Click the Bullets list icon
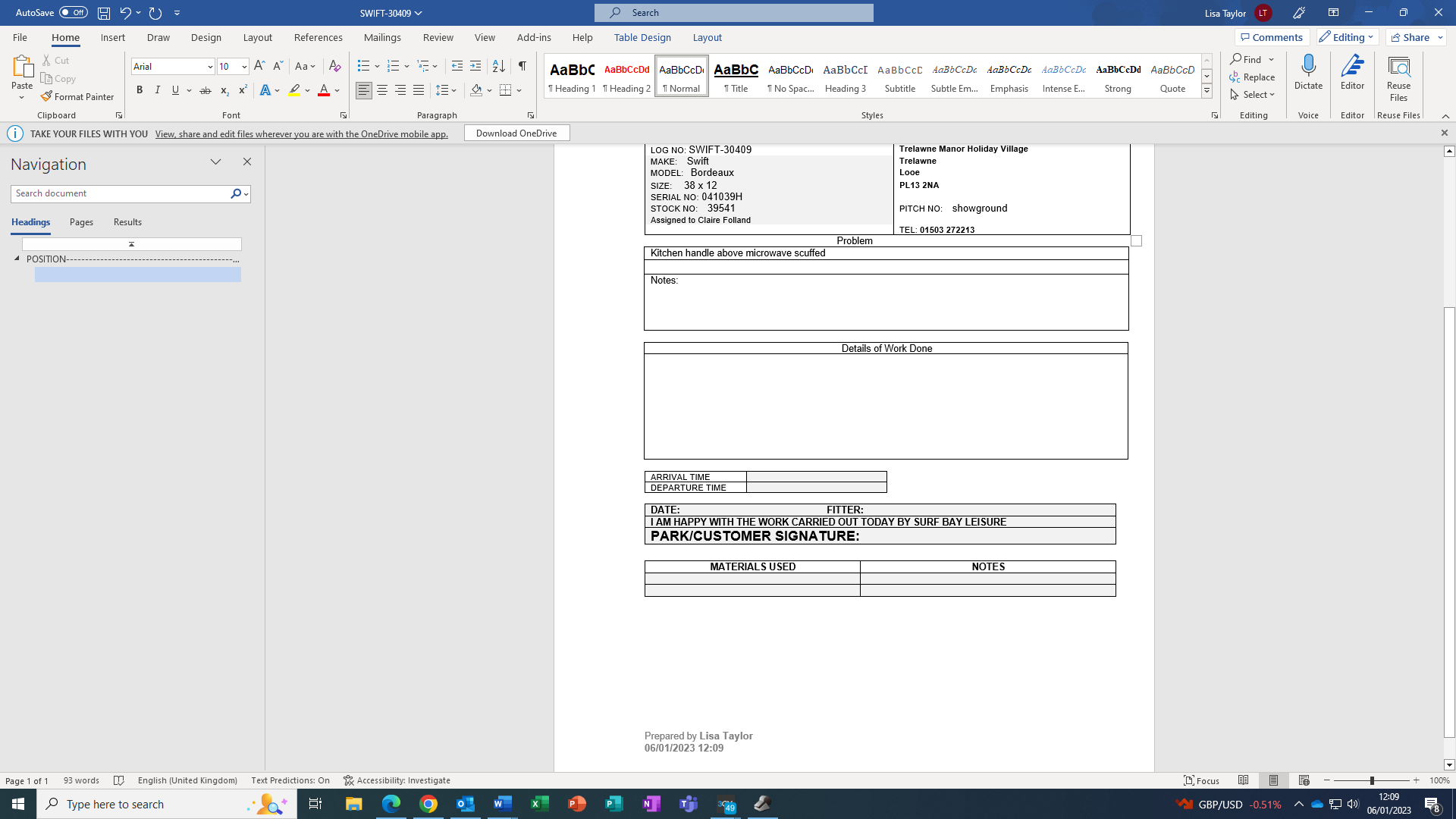The height and width of the screenshot is (819, 1456). [x=363, y=66]
